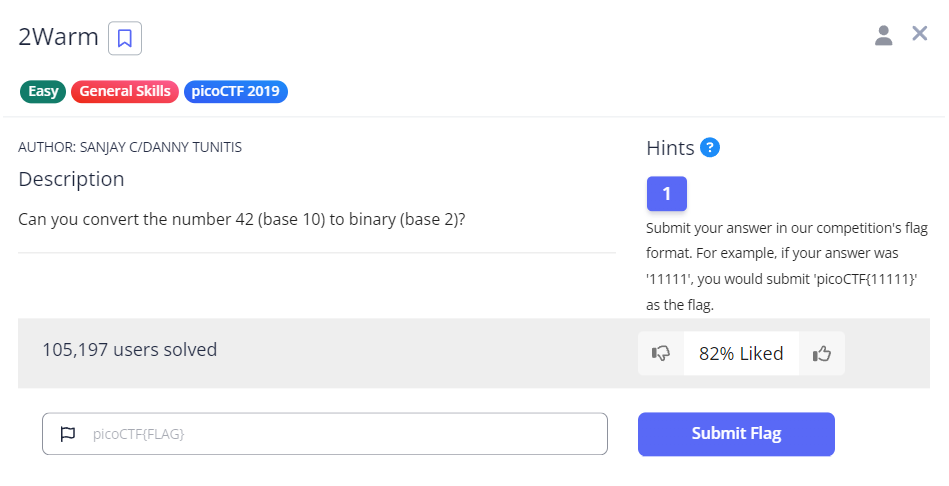The height and width of the screenshot is (486, 949).
Task: Bookmark the 2Warm challenge
Action: click(124, 38)
